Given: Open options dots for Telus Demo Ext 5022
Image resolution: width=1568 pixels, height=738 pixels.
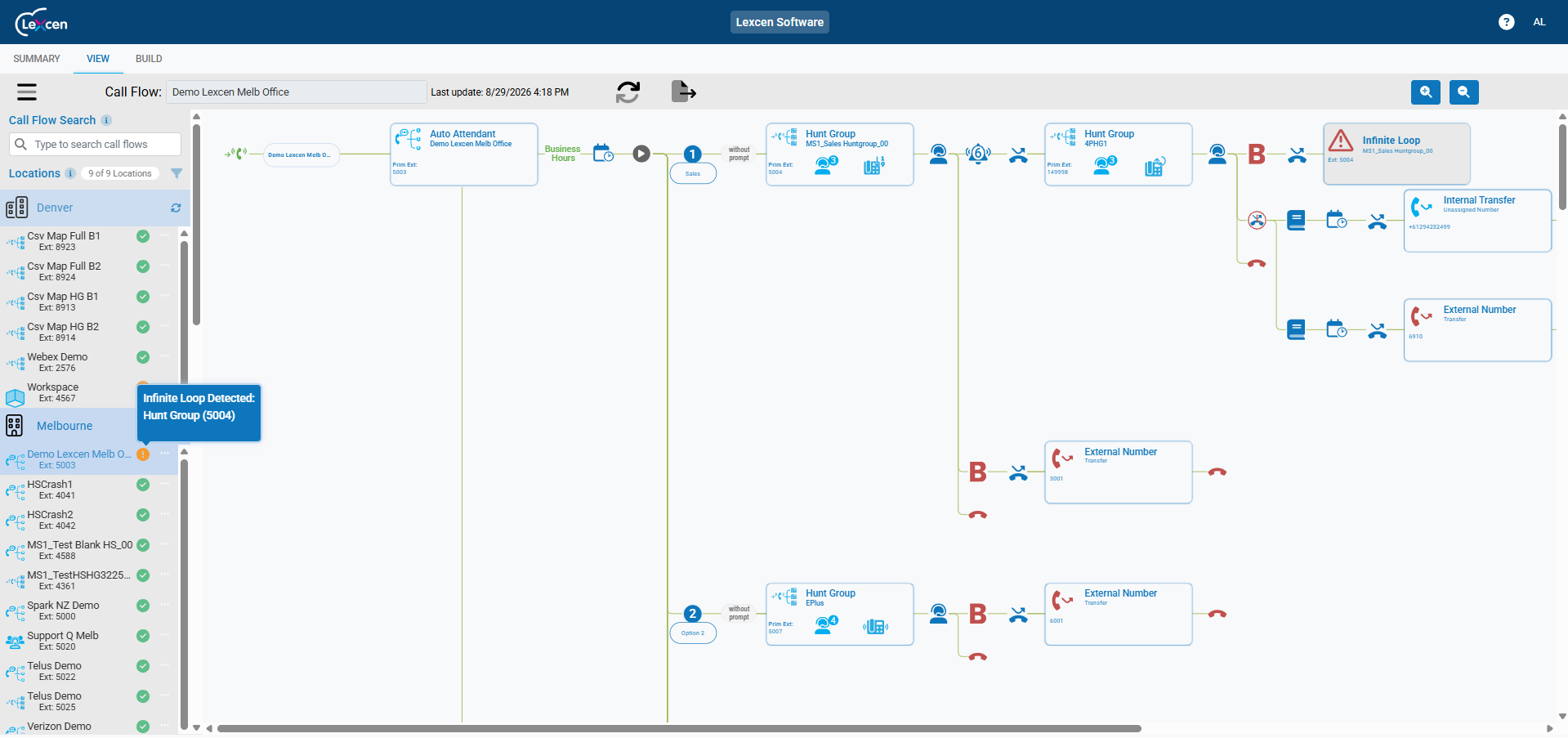Looking at the screenshot, I should point(165,665).
